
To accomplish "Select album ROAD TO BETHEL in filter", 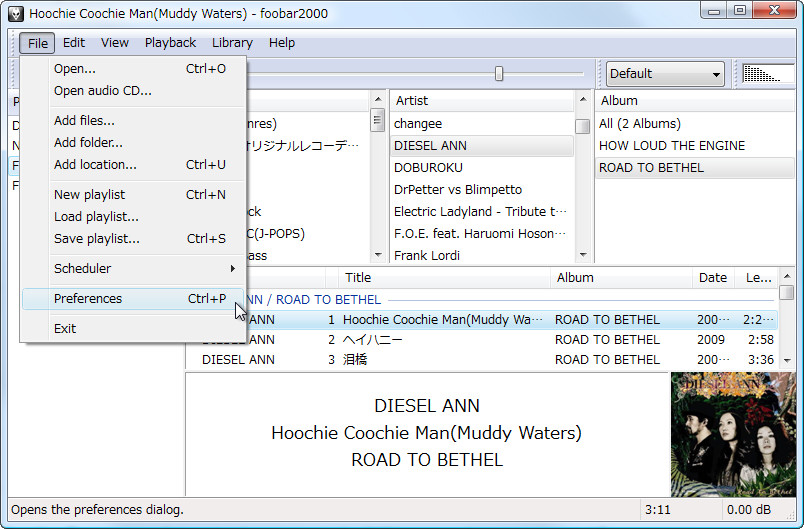I will click(x=695, y=168).
